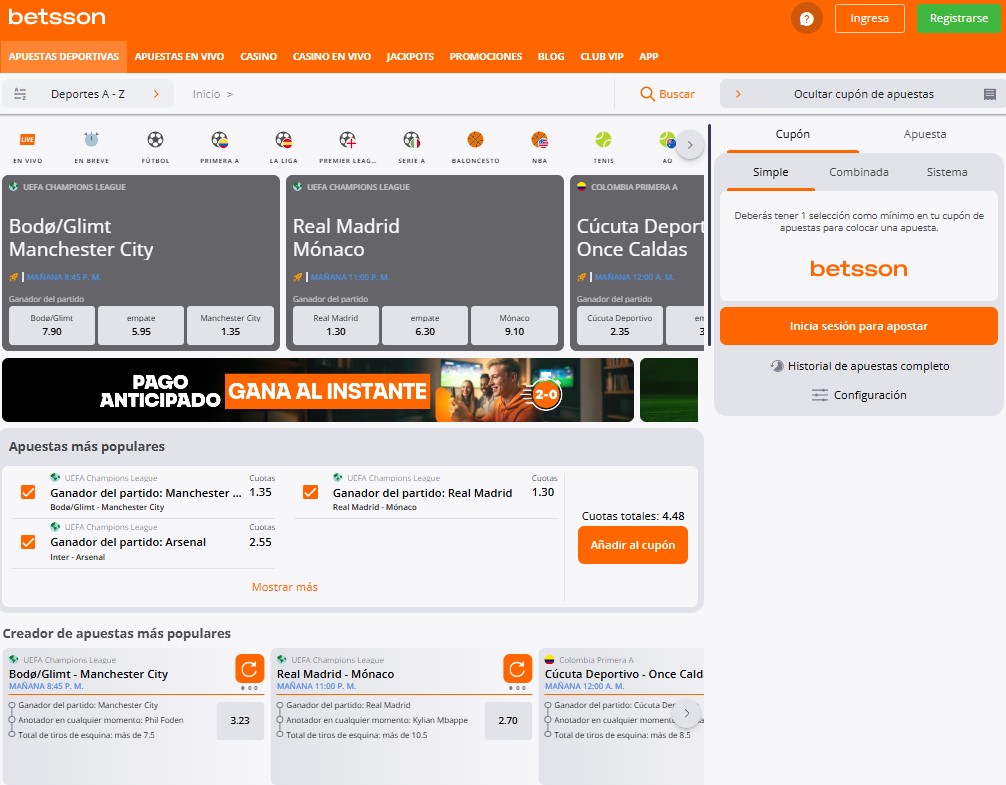Open APUESTAS EN VIVO menu
1006x785 pixels.
point(179,56)
